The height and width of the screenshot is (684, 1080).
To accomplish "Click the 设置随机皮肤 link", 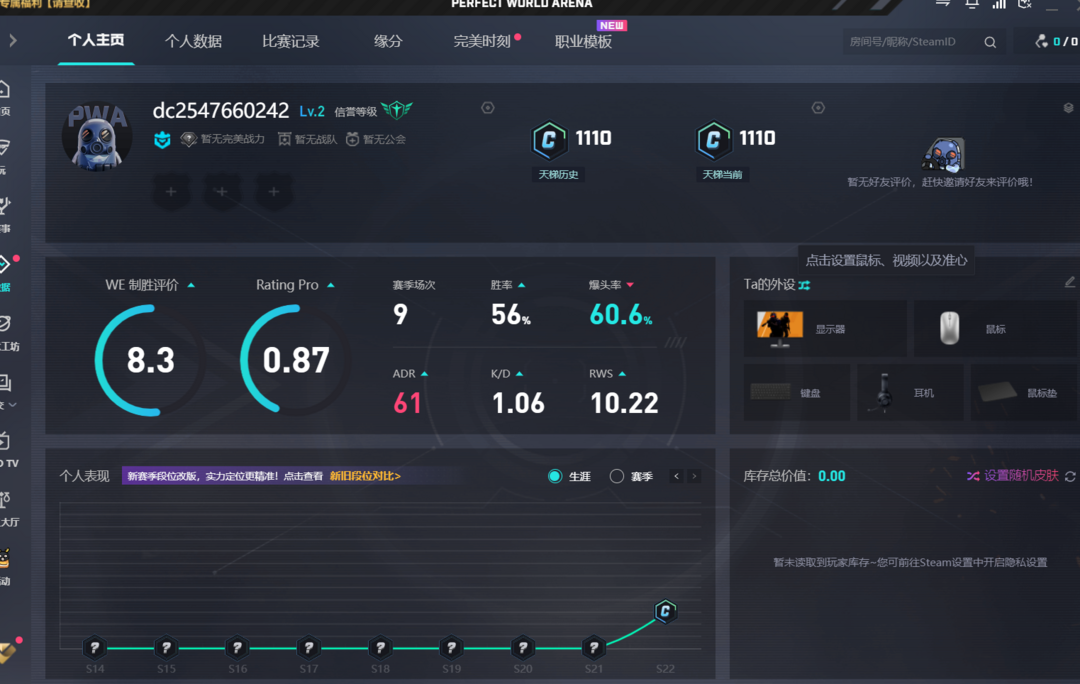I will [x=1020, y=476].
